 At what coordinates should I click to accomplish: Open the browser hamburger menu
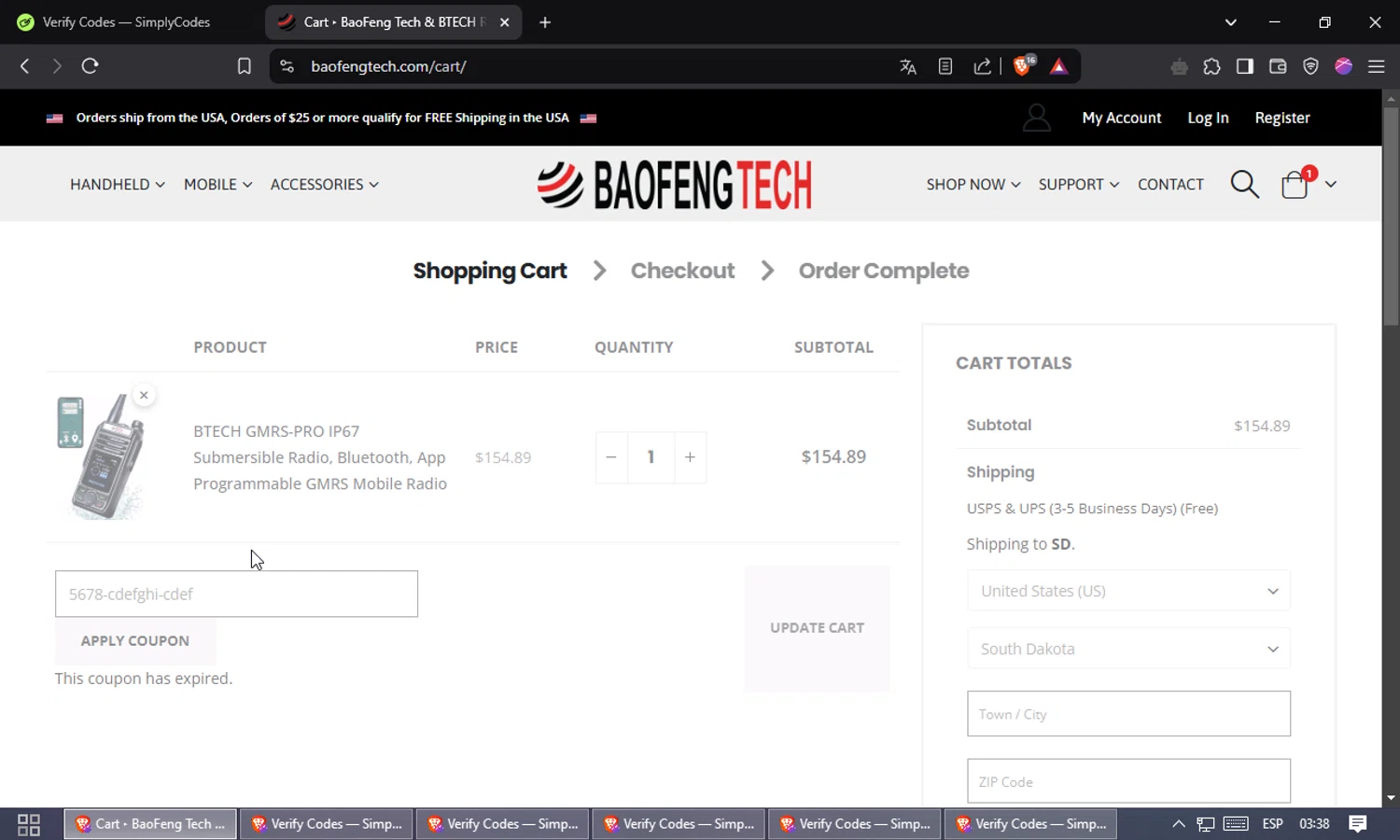(1376, 66)
